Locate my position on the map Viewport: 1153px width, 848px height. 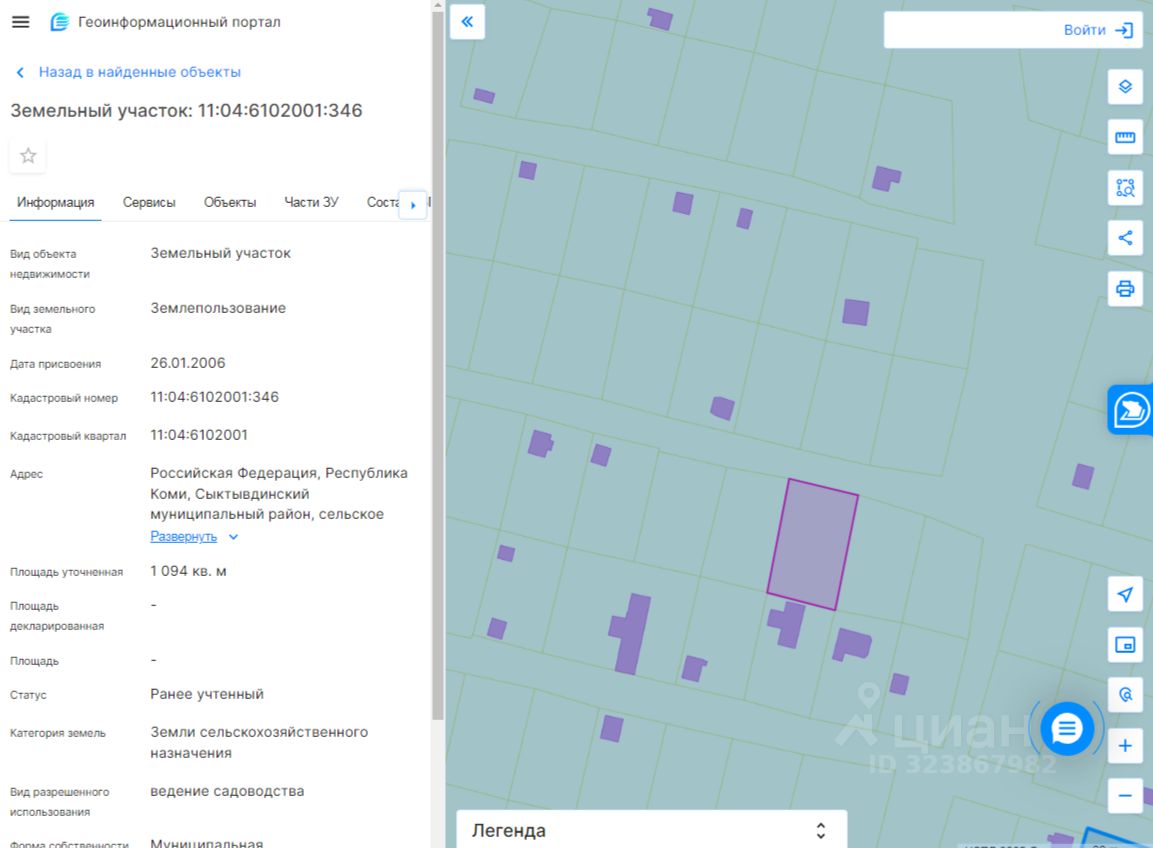[x=1125, y=595]
